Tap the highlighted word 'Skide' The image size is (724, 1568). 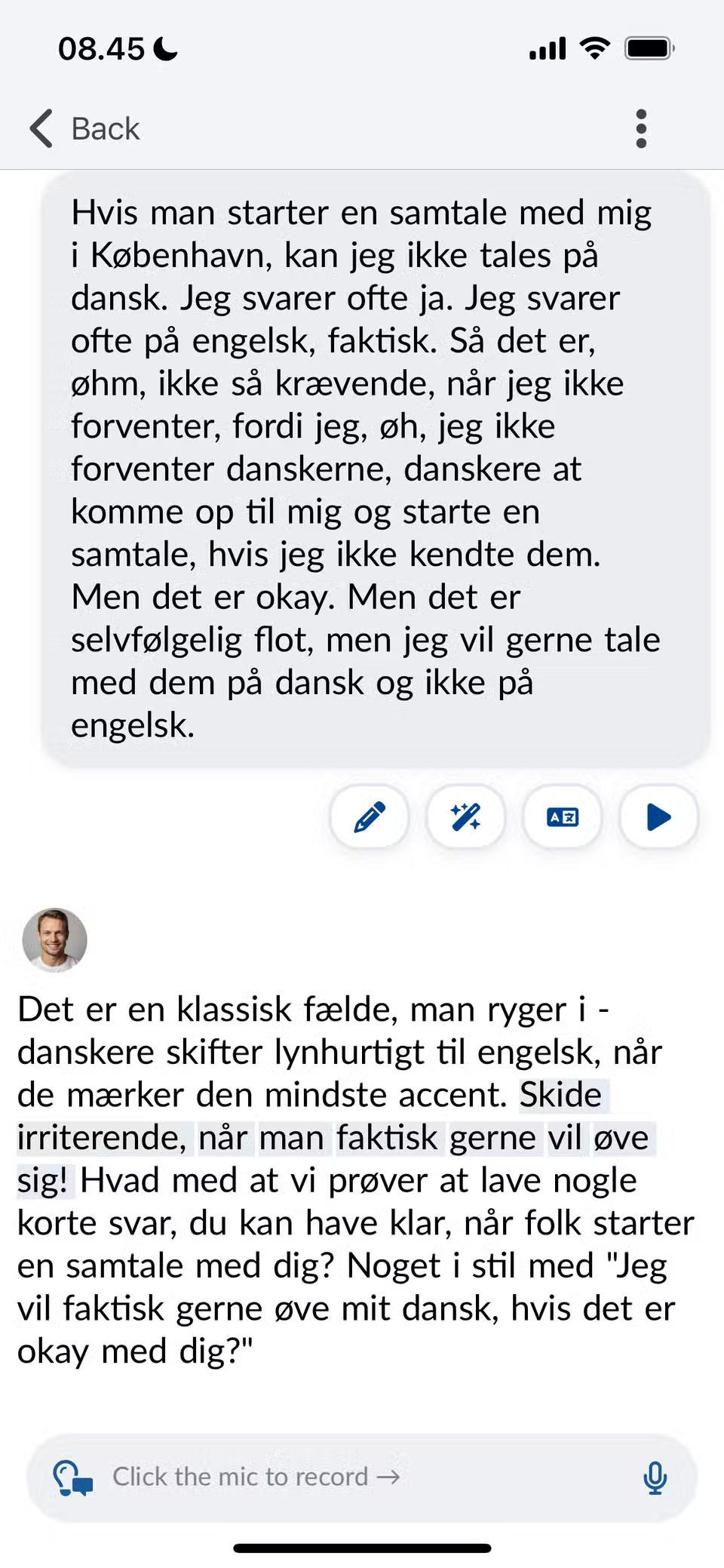point(560,1095)
